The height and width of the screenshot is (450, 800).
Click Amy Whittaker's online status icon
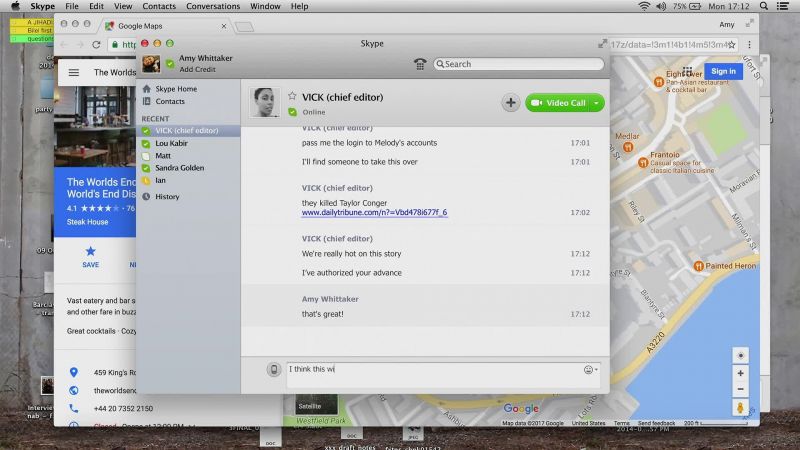click(170, 64)
